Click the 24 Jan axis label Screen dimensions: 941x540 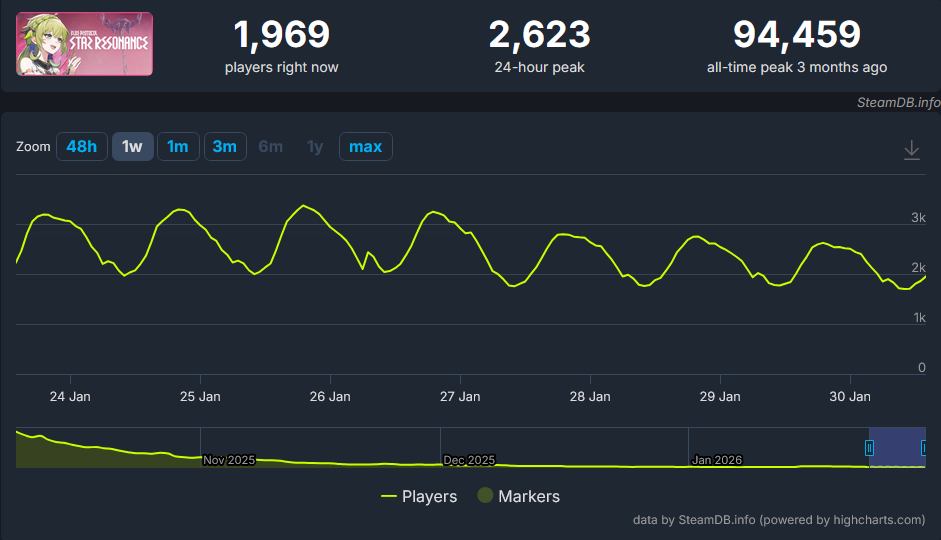point(70,397)
